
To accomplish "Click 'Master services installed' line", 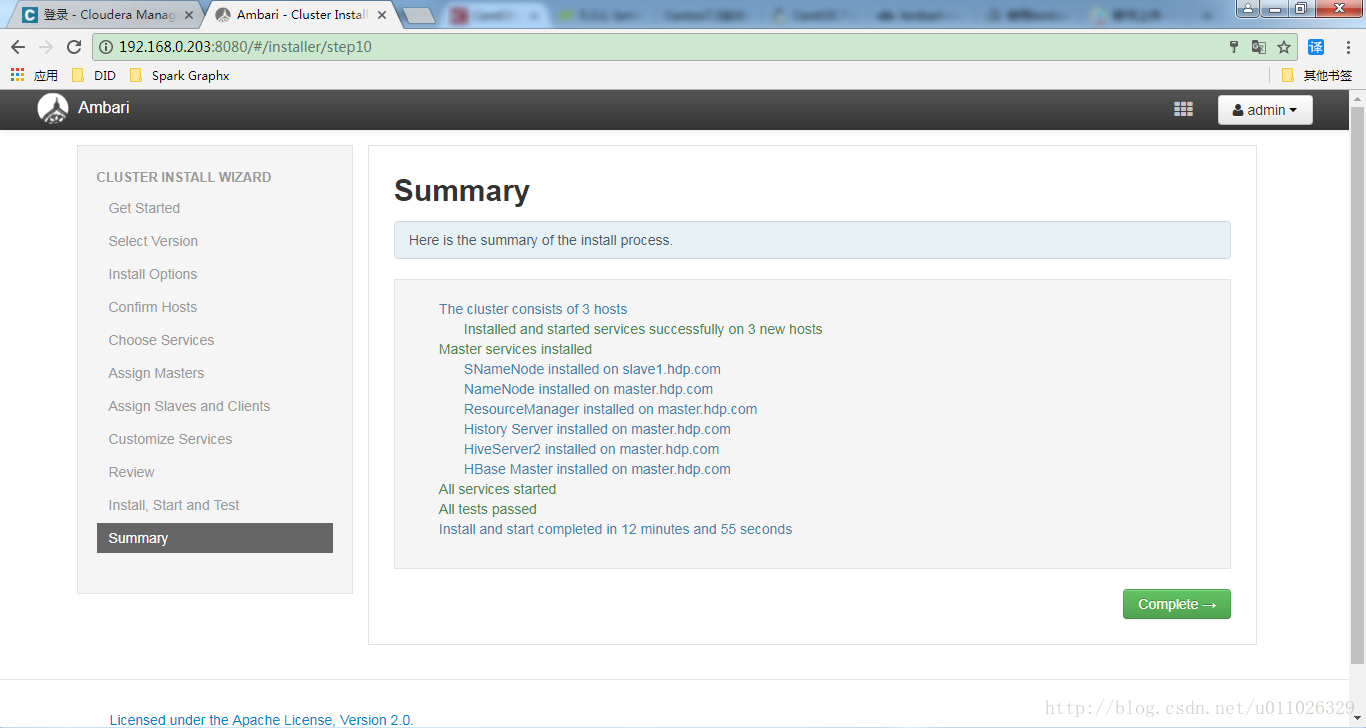I will click(x=515, y=349).
